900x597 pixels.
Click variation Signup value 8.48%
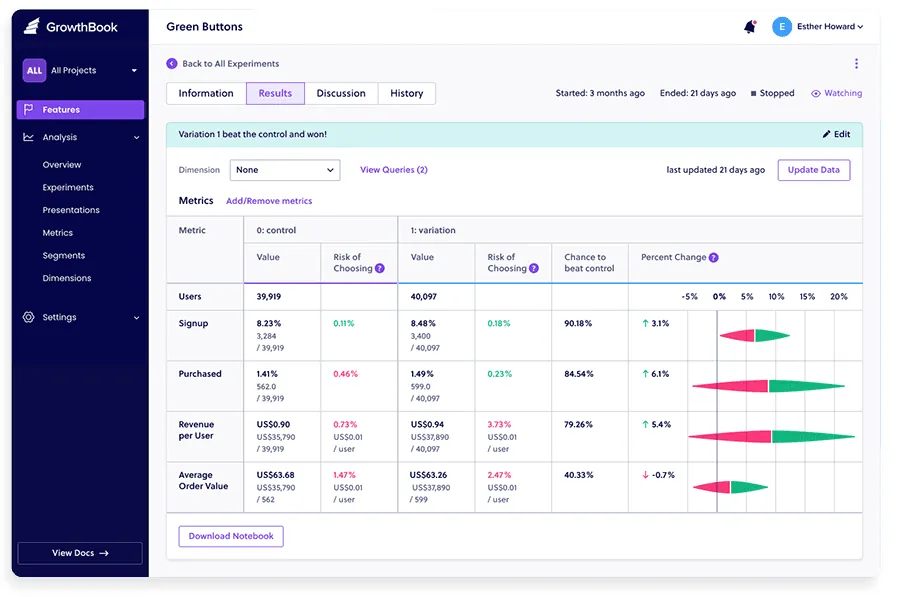(423, 323)
